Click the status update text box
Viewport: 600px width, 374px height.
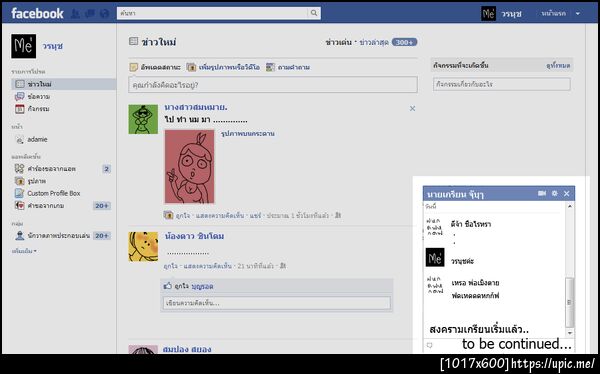click(x=273, y=85)
